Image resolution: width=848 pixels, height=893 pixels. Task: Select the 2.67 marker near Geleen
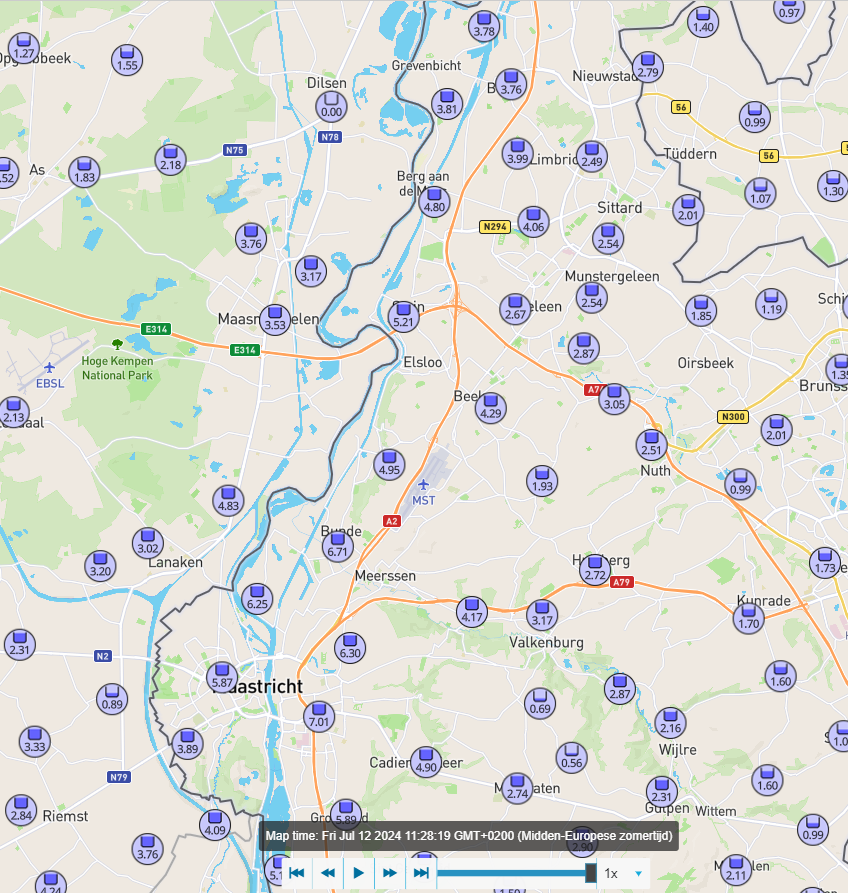click(x=515, y=309)
